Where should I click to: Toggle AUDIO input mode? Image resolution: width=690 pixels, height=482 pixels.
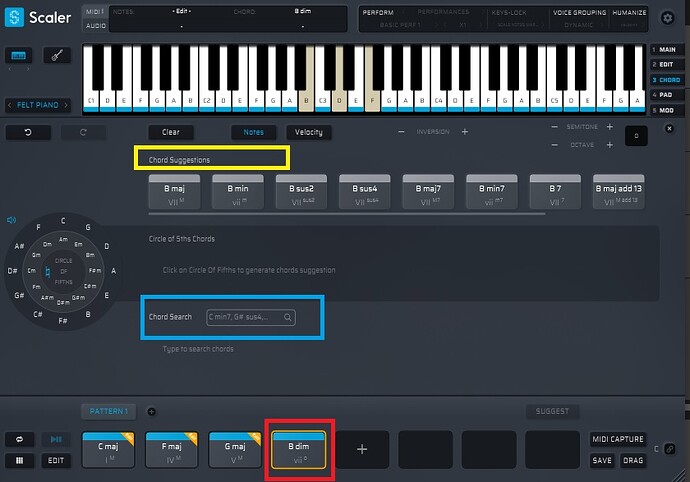(x=95, y=26)
